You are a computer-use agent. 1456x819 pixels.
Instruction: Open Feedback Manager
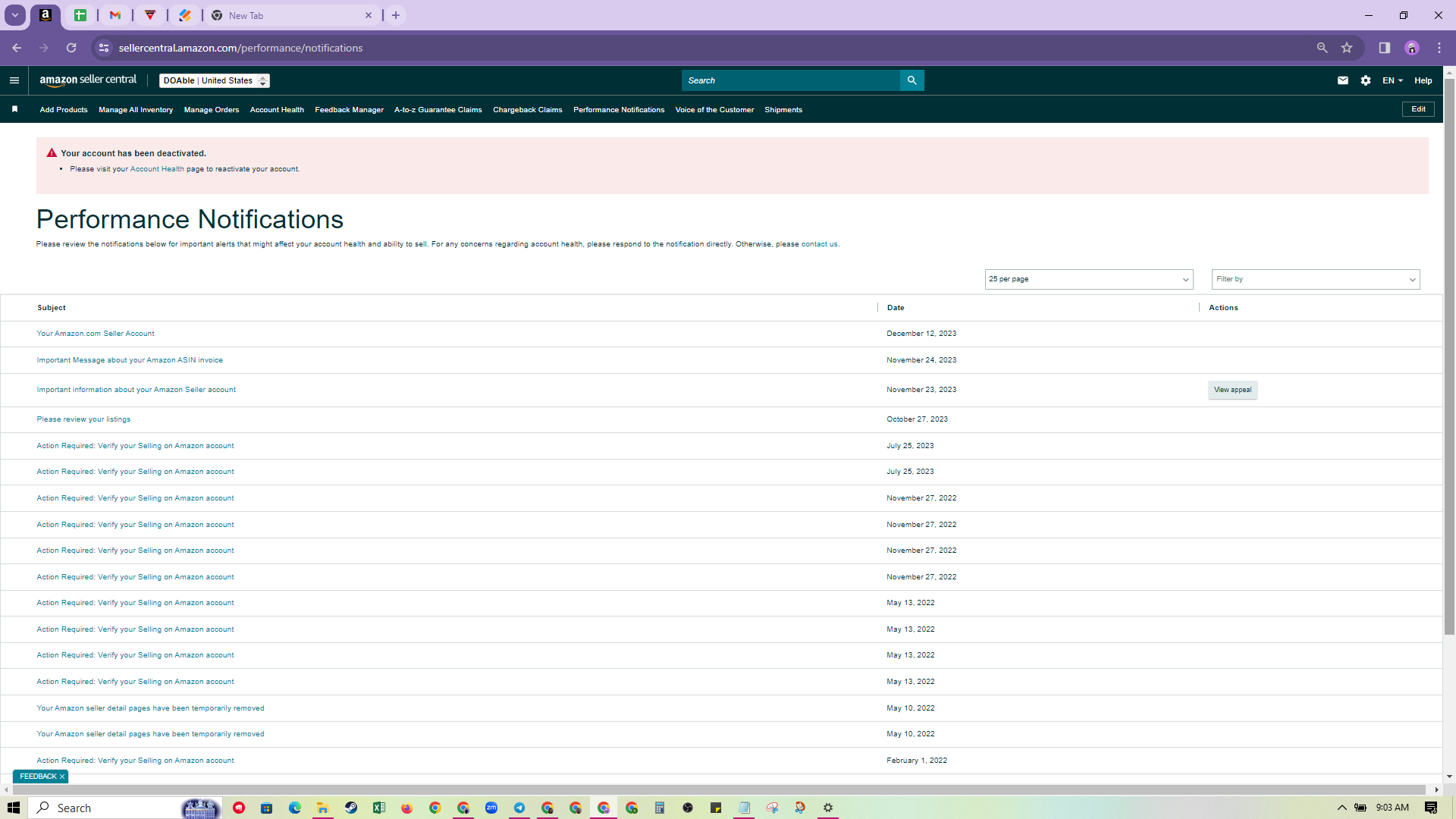[x=350, y=110]
